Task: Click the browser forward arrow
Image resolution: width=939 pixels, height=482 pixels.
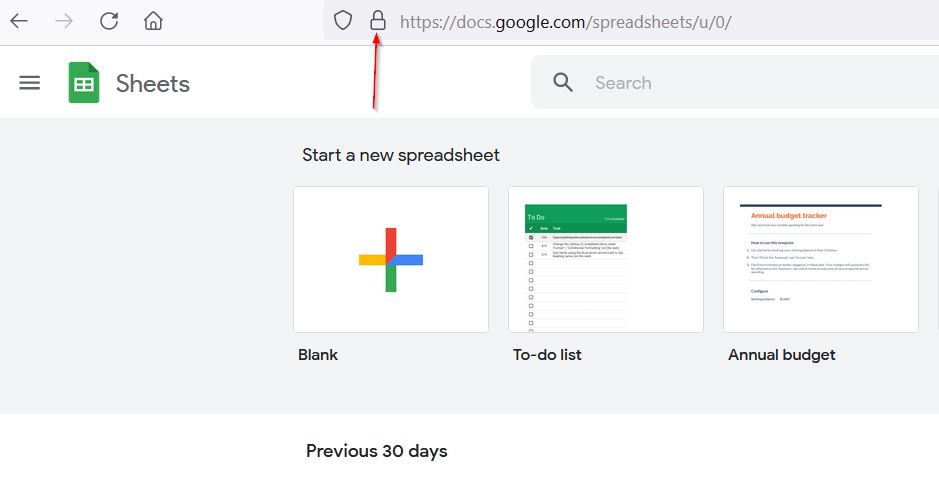Action: click(63, 21)
